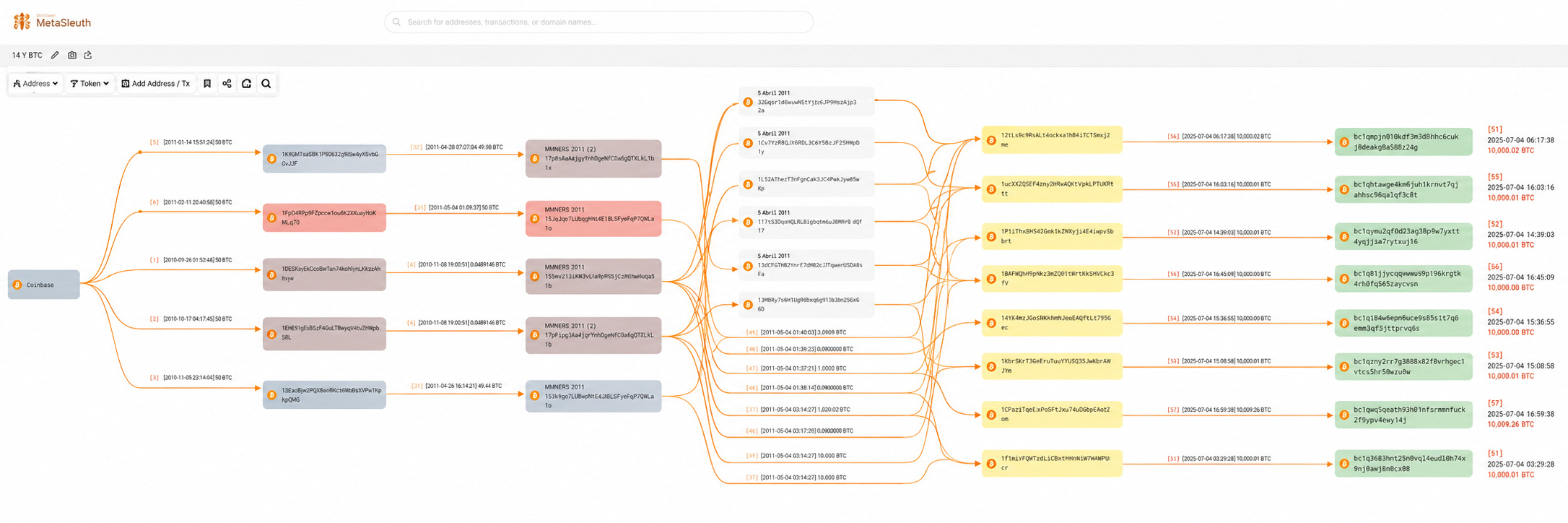Select green node bc1qwq5qeath93h01nfsrmmnfuck
The height and width of the screenshot is (523, 1568).
[1403, 415]
